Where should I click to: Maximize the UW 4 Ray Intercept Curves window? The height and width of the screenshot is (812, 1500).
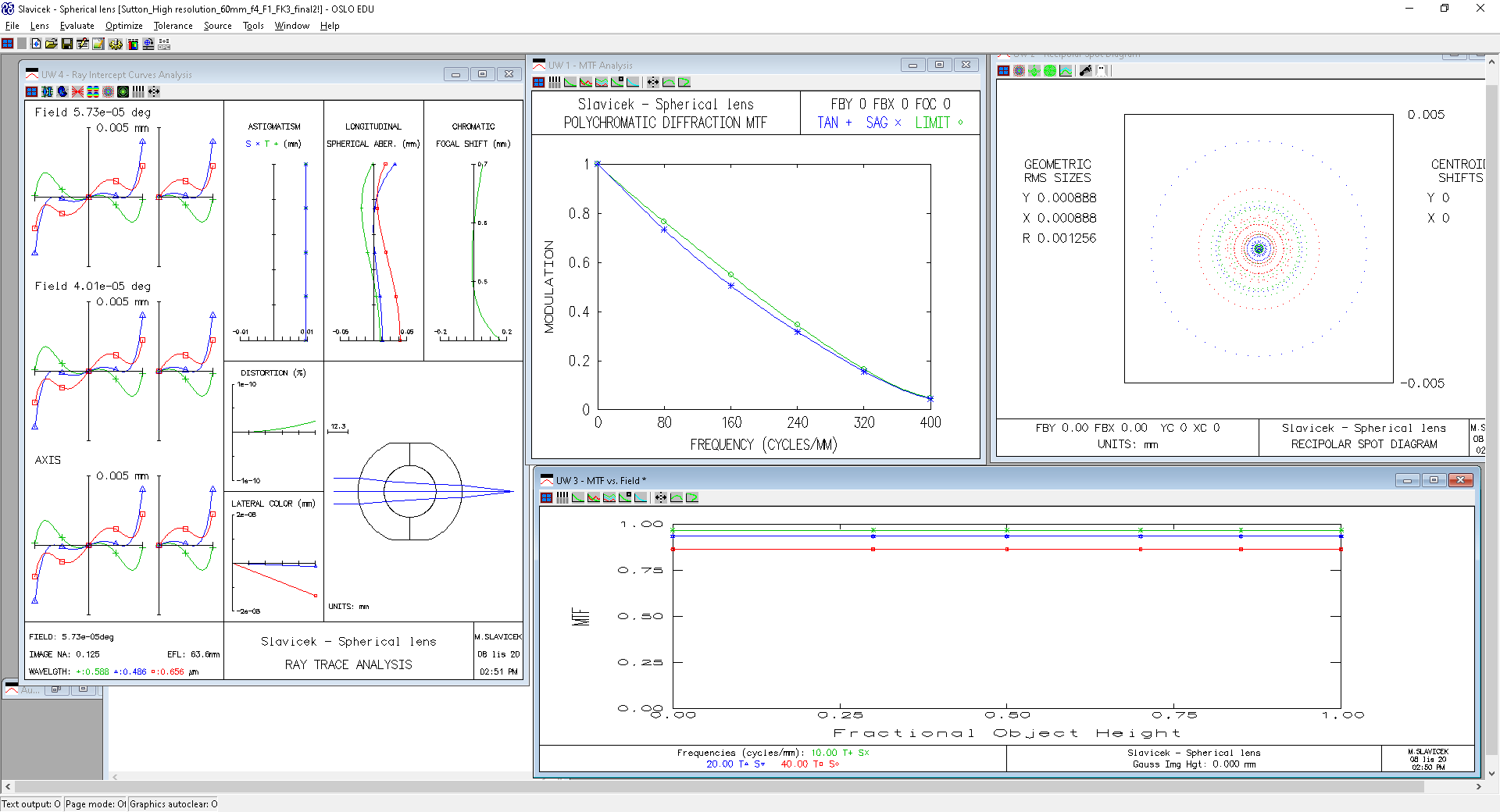(x=482, y=74)
